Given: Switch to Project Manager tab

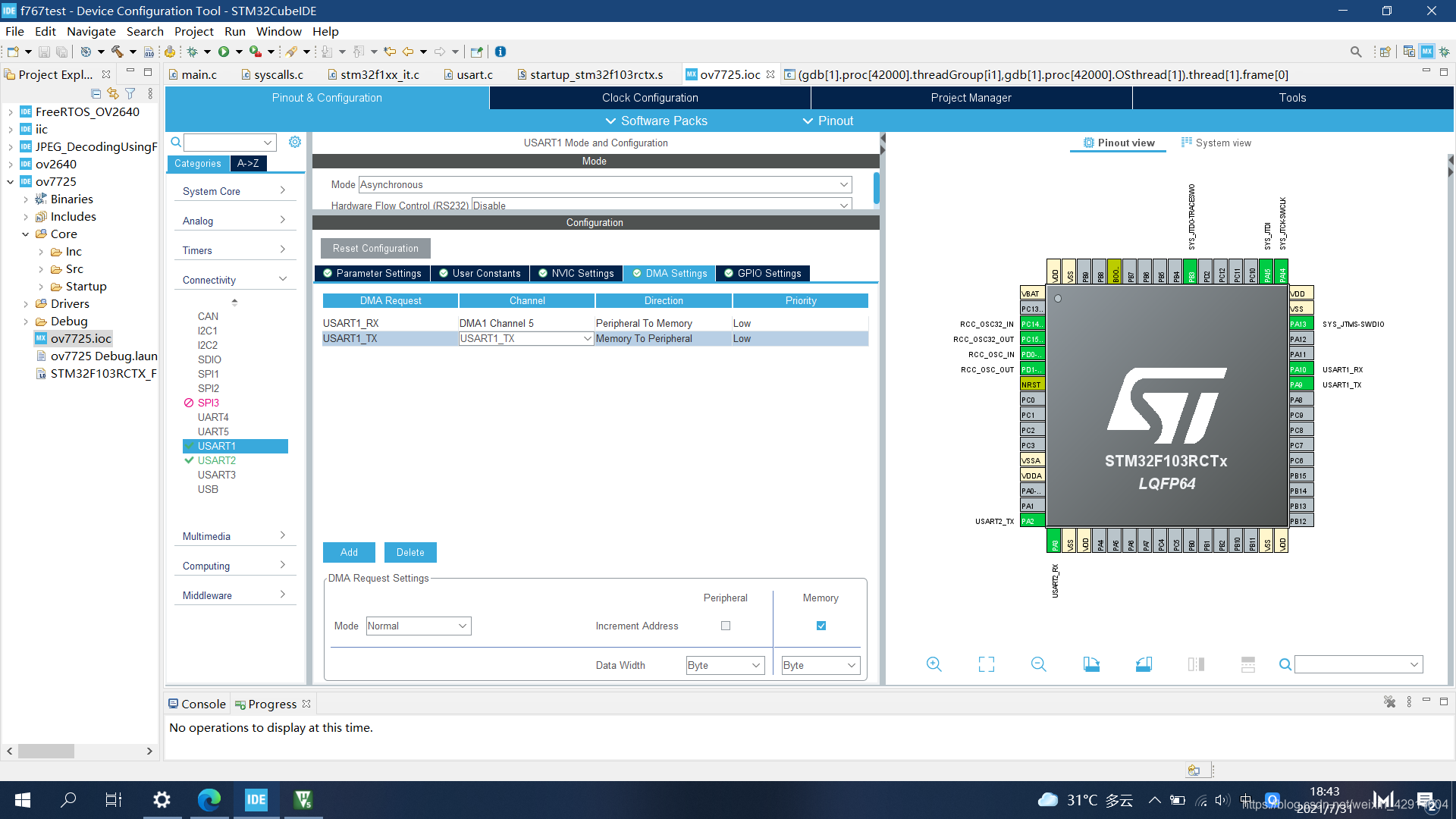Looking at the screenshot, I should point(971,98).
